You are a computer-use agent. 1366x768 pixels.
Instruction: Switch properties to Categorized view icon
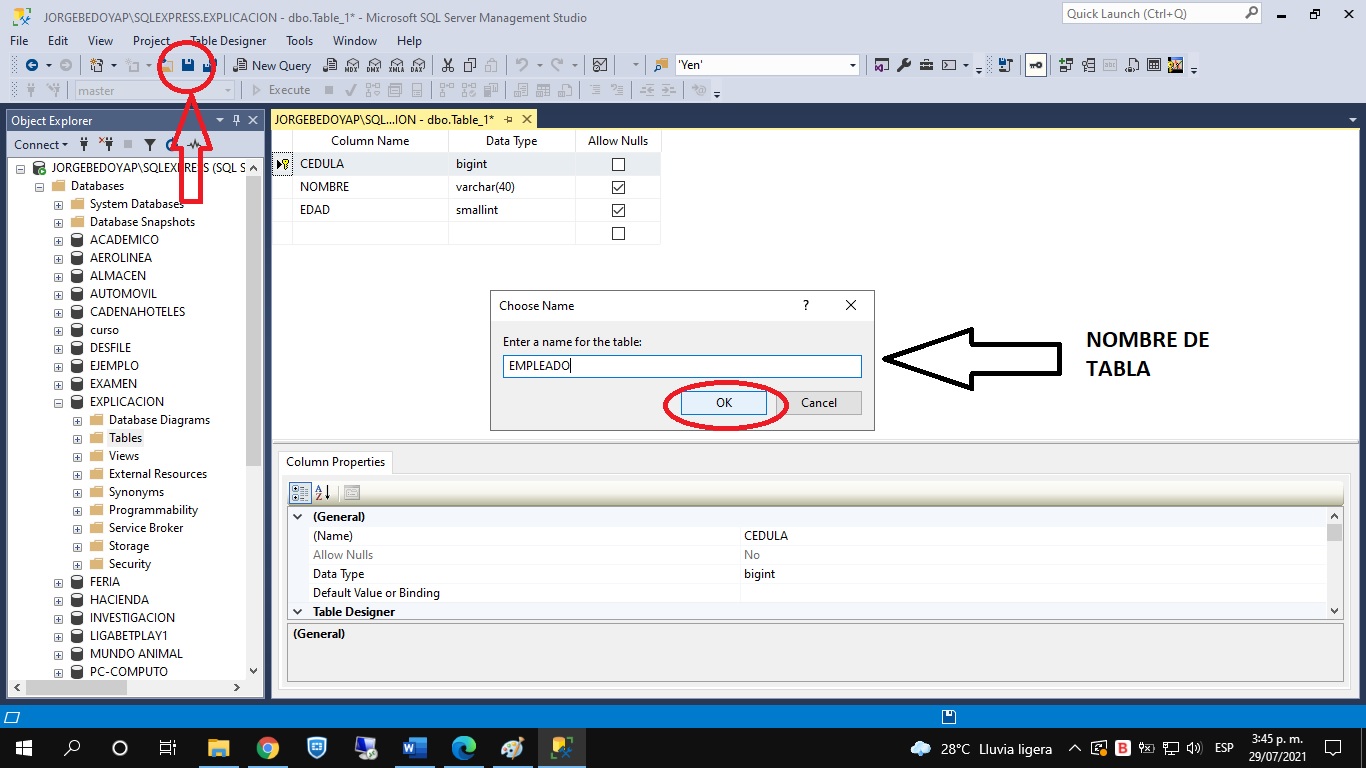pyautogui.click(x=299, y=492)
